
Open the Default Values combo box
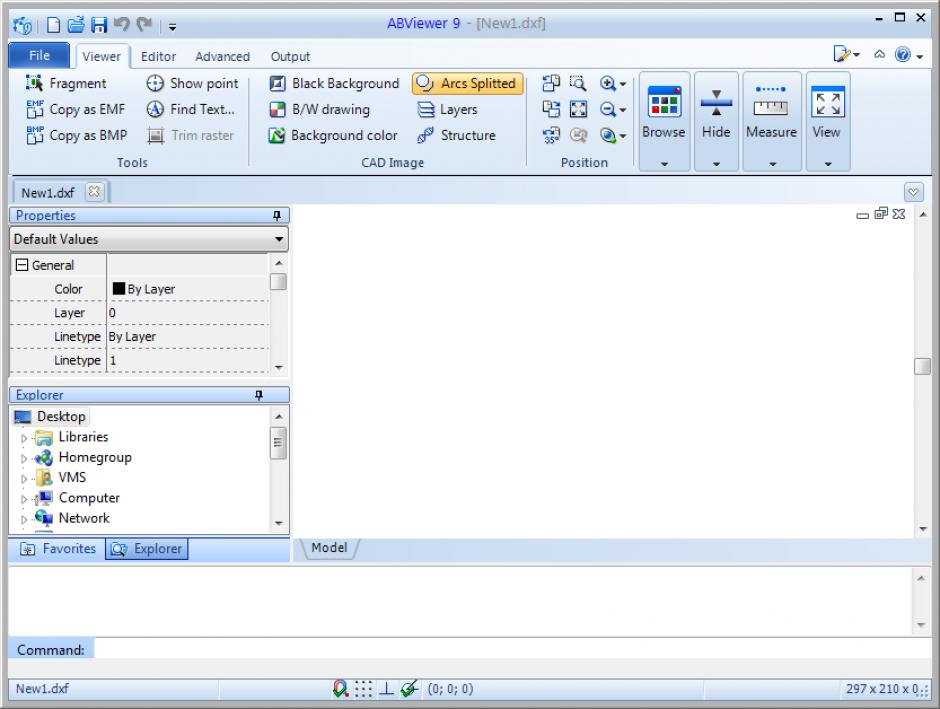click(149, 239)
